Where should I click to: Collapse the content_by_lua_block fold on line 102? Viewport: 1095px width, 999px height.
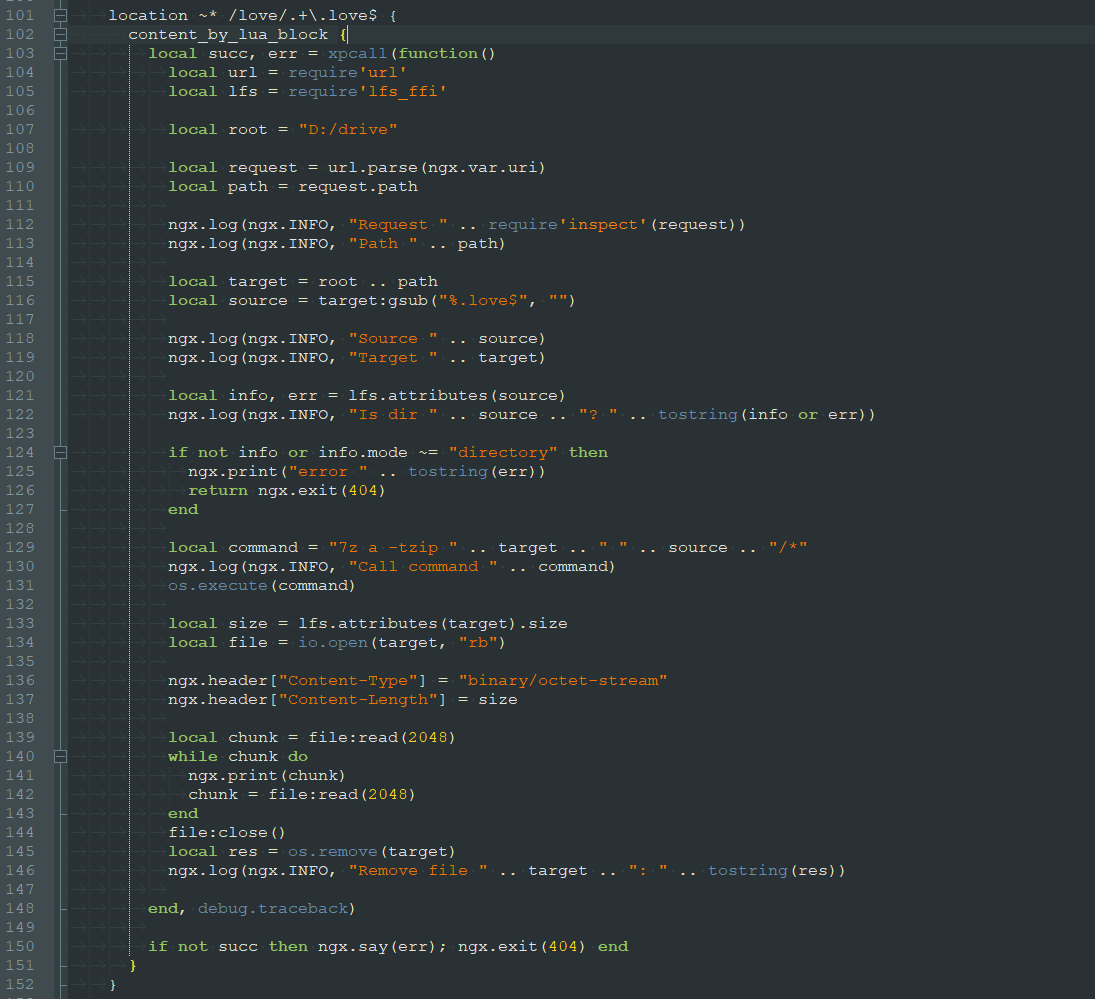pos(61,34)
